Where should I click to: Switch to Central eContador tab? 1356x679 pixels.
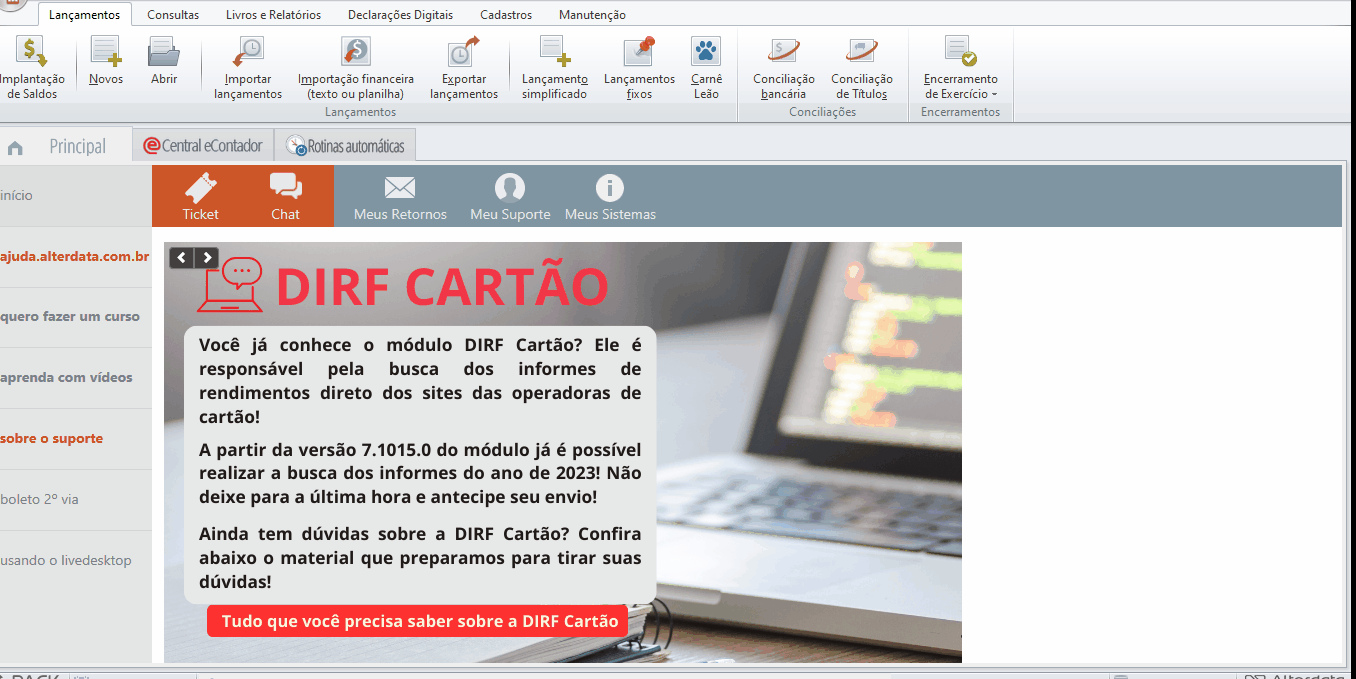[203, 146]
